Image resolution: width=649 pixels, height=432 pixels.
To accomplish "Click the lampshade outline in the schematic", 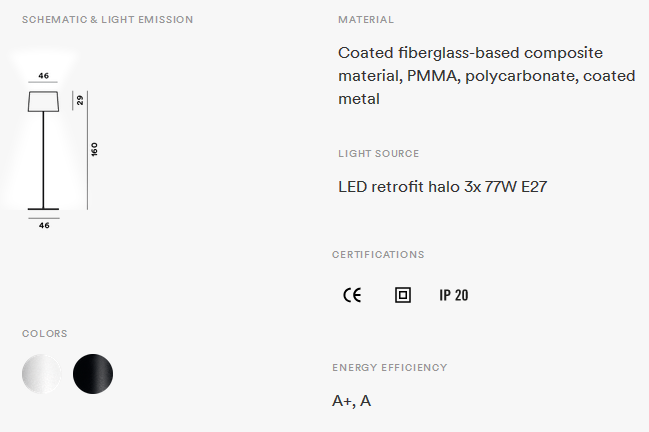I will click(43, 101).
